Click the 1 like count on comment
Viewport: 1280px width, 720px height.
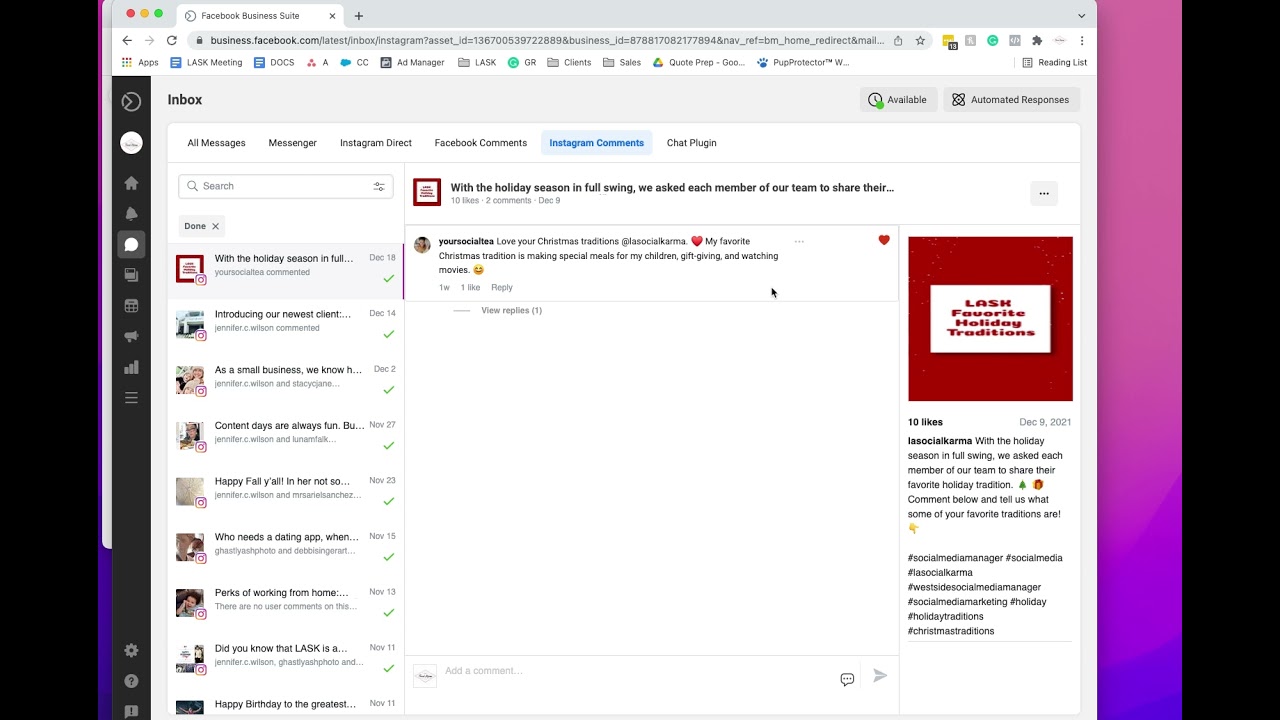click(470, 287)
